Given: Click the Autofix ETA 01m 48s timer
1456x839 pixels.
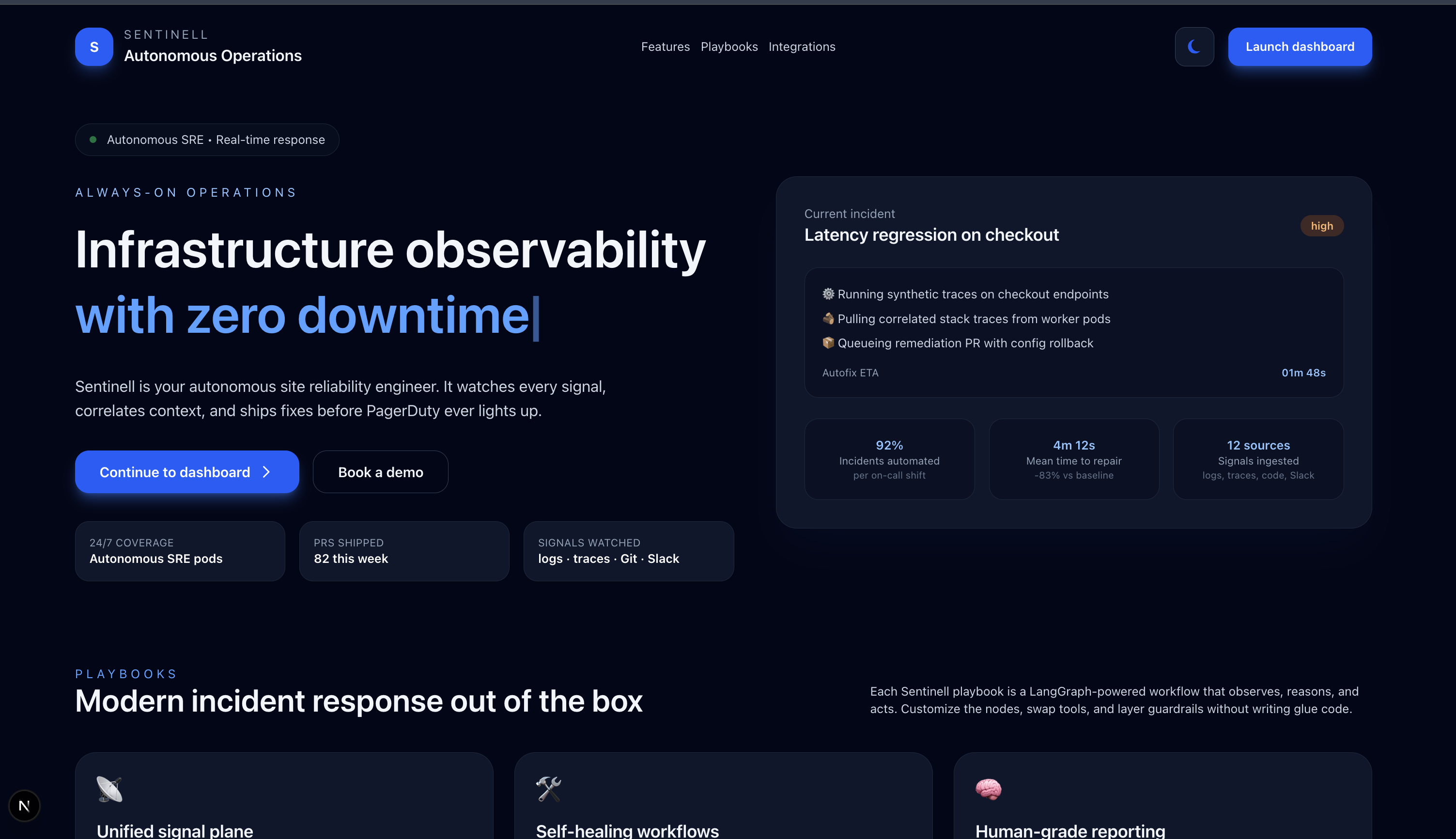Looking at the screenshot, I should click(x=1303, y=373).
